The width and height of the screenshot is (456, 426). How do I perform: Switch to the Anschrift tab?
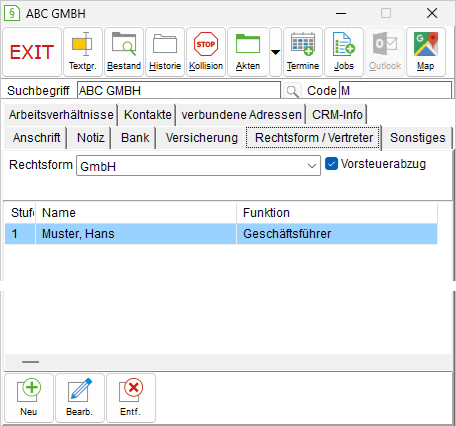[36, 138]
